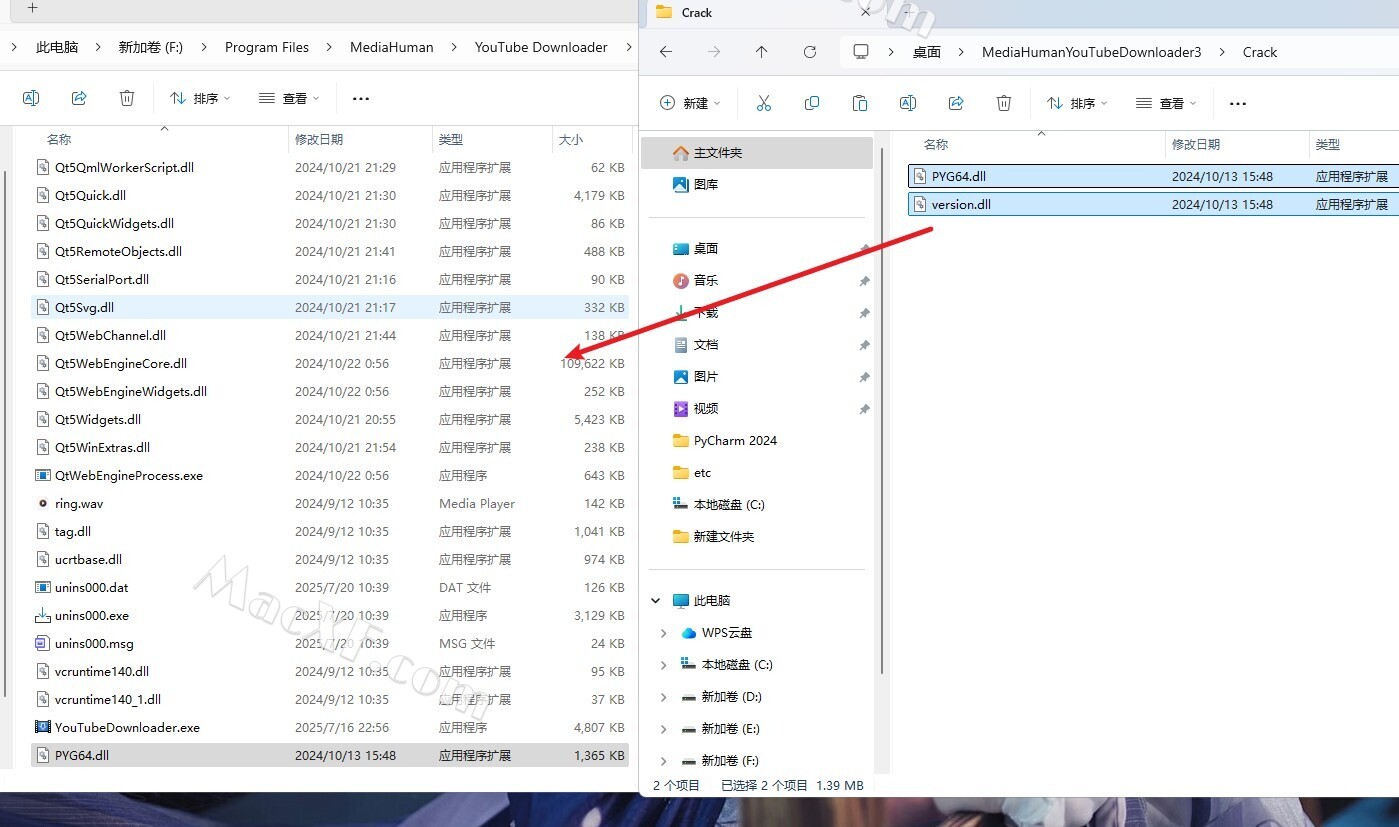Image resolution: width=1399 pixels, height=827 pixels.
Task: Click 此电脑 breadcrumb in left window
Action: tap(57, 47)
